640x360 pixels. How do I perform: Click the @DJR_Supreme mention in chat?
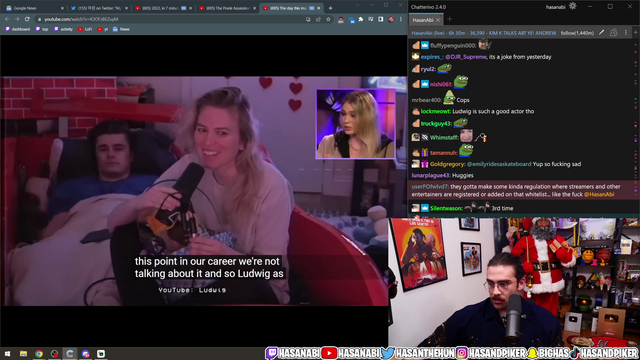pos(466,57)
